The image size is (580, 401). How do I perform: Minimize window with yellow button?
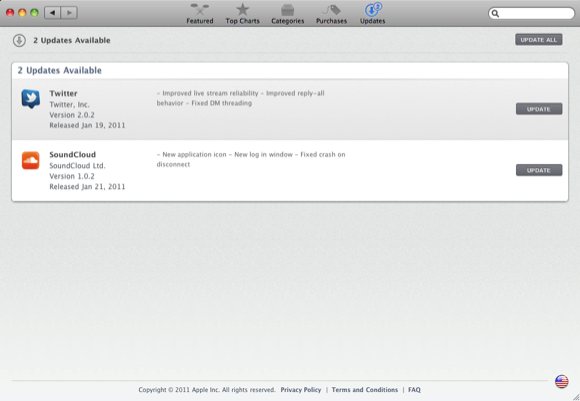(x=22, y=13)
